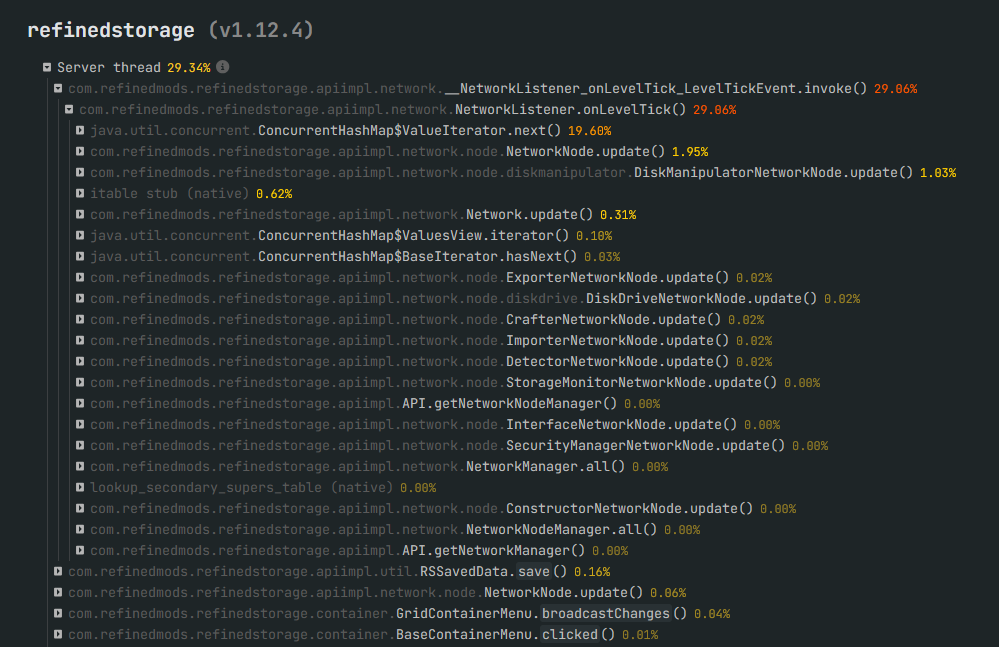The width and height of the screenshot is (999, 647).
Task: Click the 19.60% percentage value
Action: click(589, 131)
